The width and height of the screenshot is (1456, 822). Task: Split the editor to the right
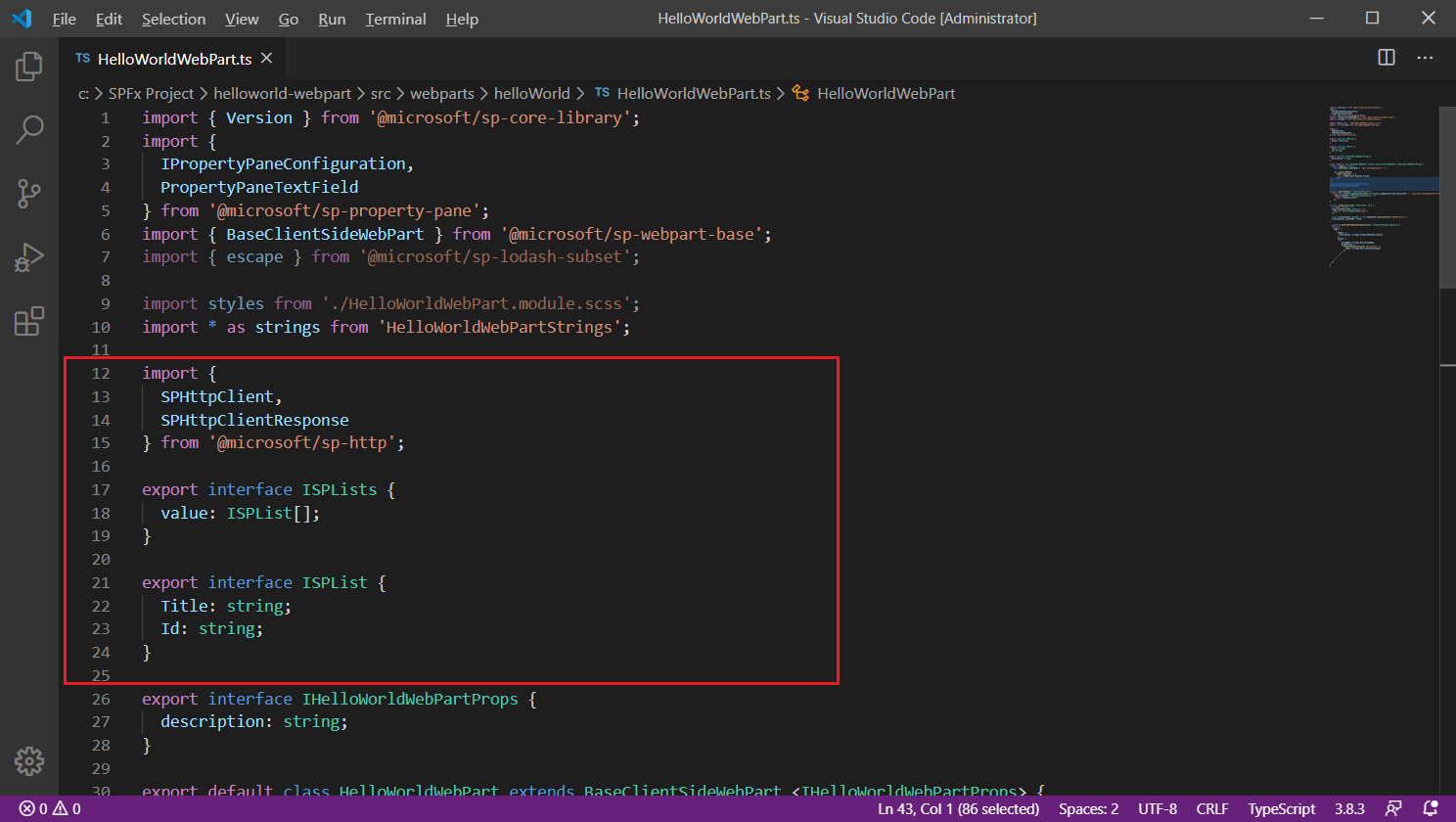[1387, 58]
